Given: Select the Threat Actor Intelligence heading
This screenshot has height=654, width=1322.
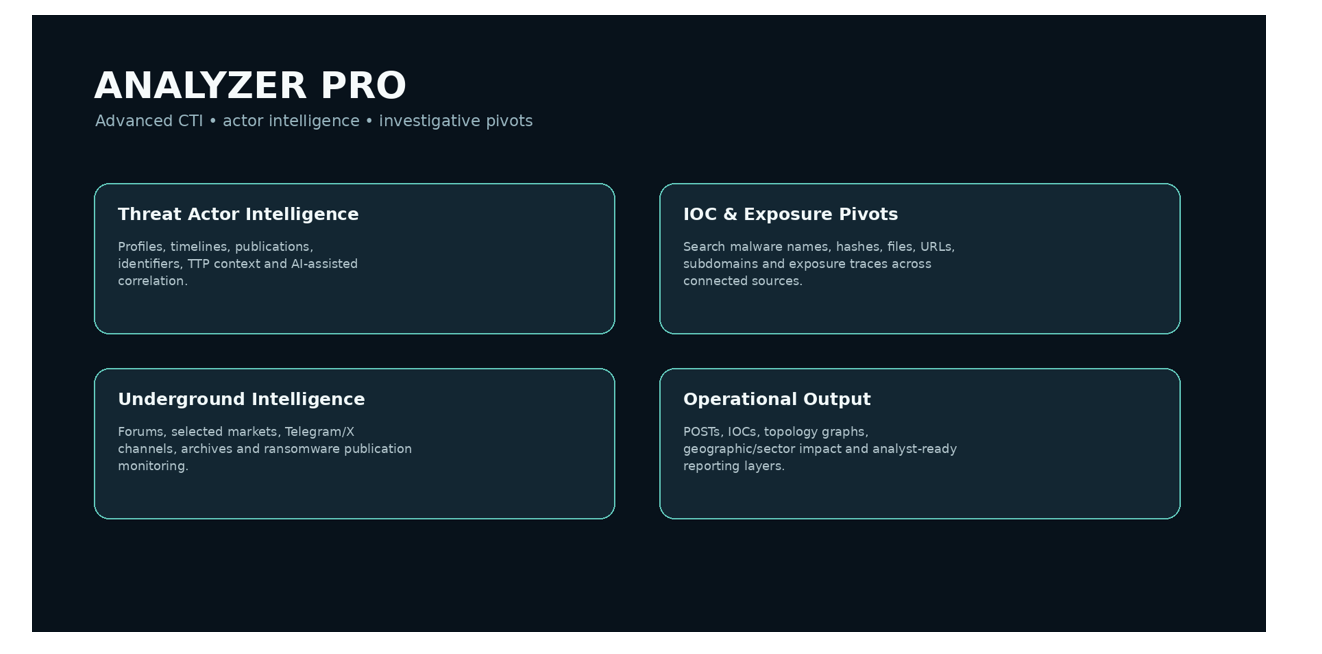Looking at the screenshot, I should coord(238,214).
